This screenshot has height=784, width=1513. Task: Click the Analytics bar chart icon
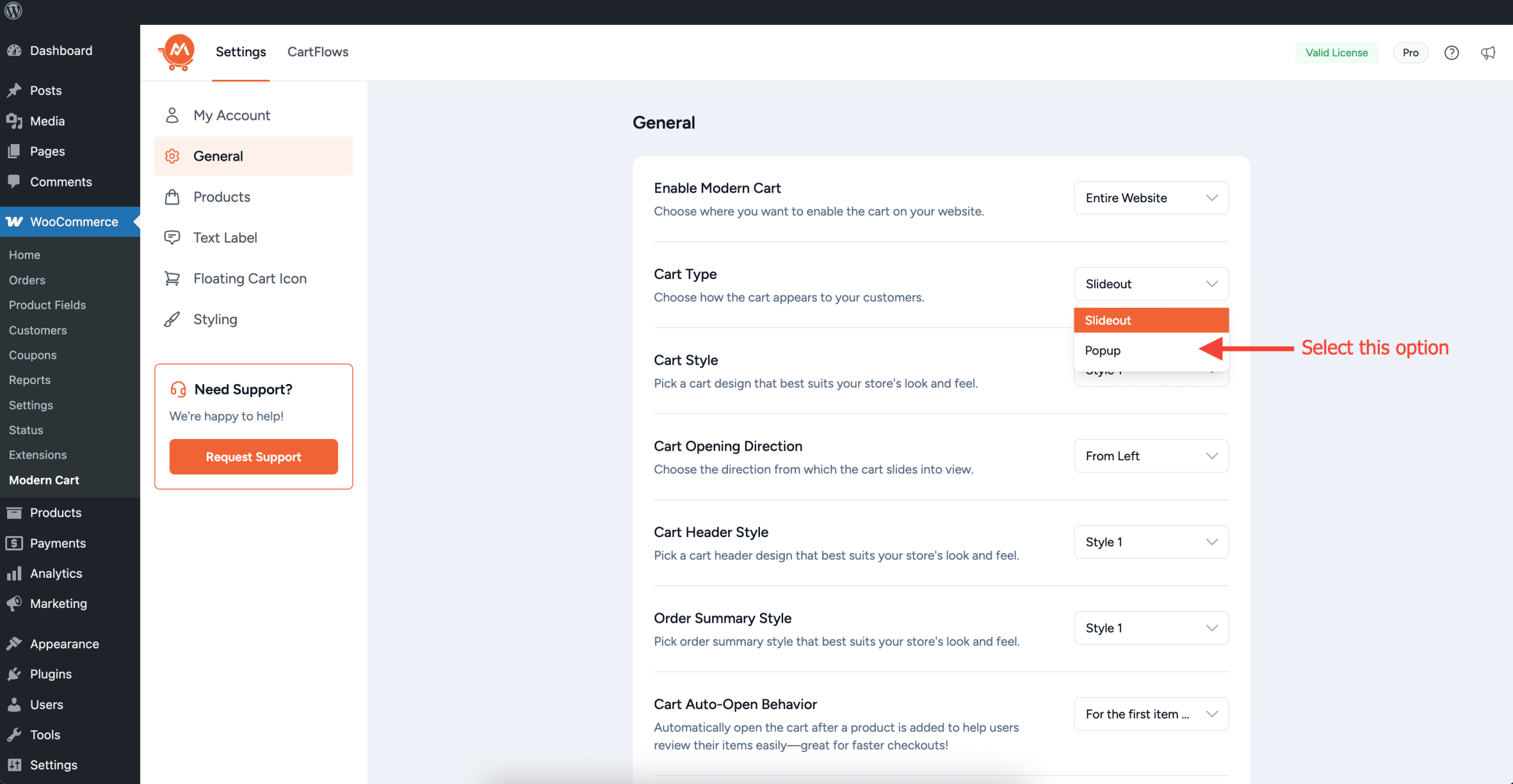(x=14, y=573)
